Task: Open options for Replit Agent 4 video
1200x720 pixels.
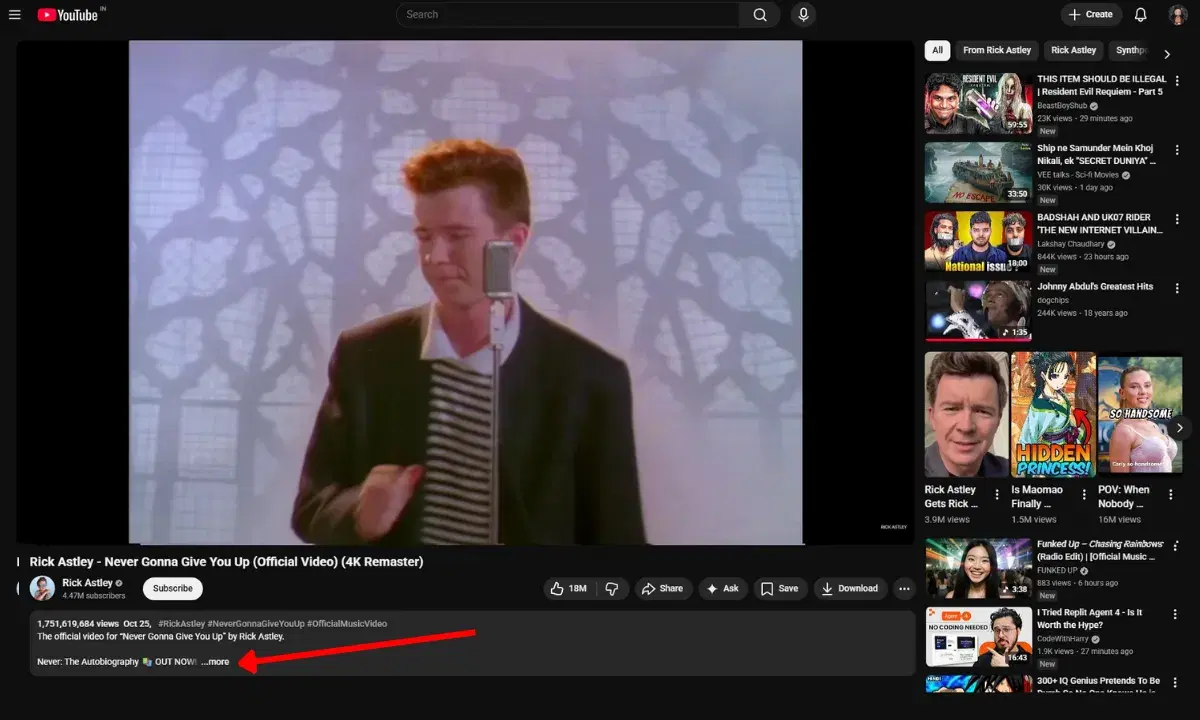Action: (1178, 614)
